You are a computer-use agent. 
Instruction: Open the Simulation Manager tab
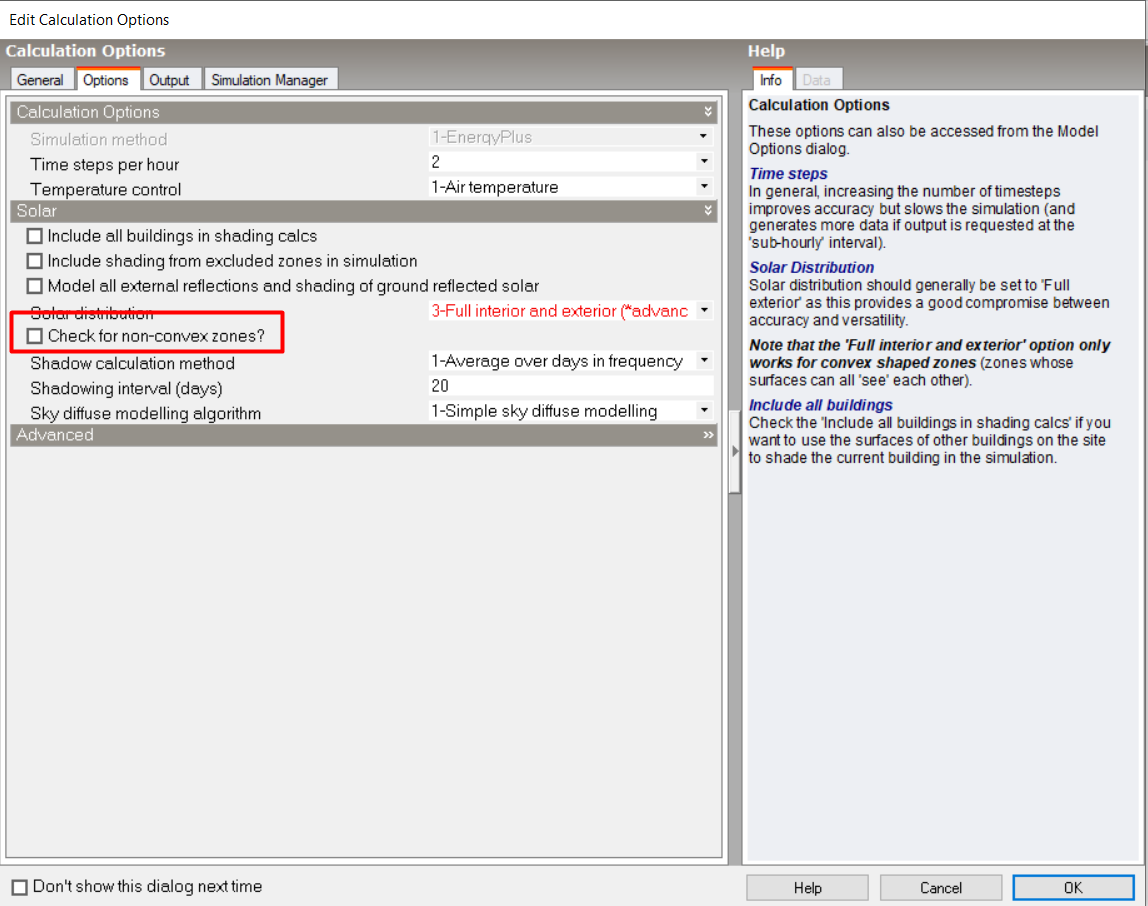(x=269, y=80)
